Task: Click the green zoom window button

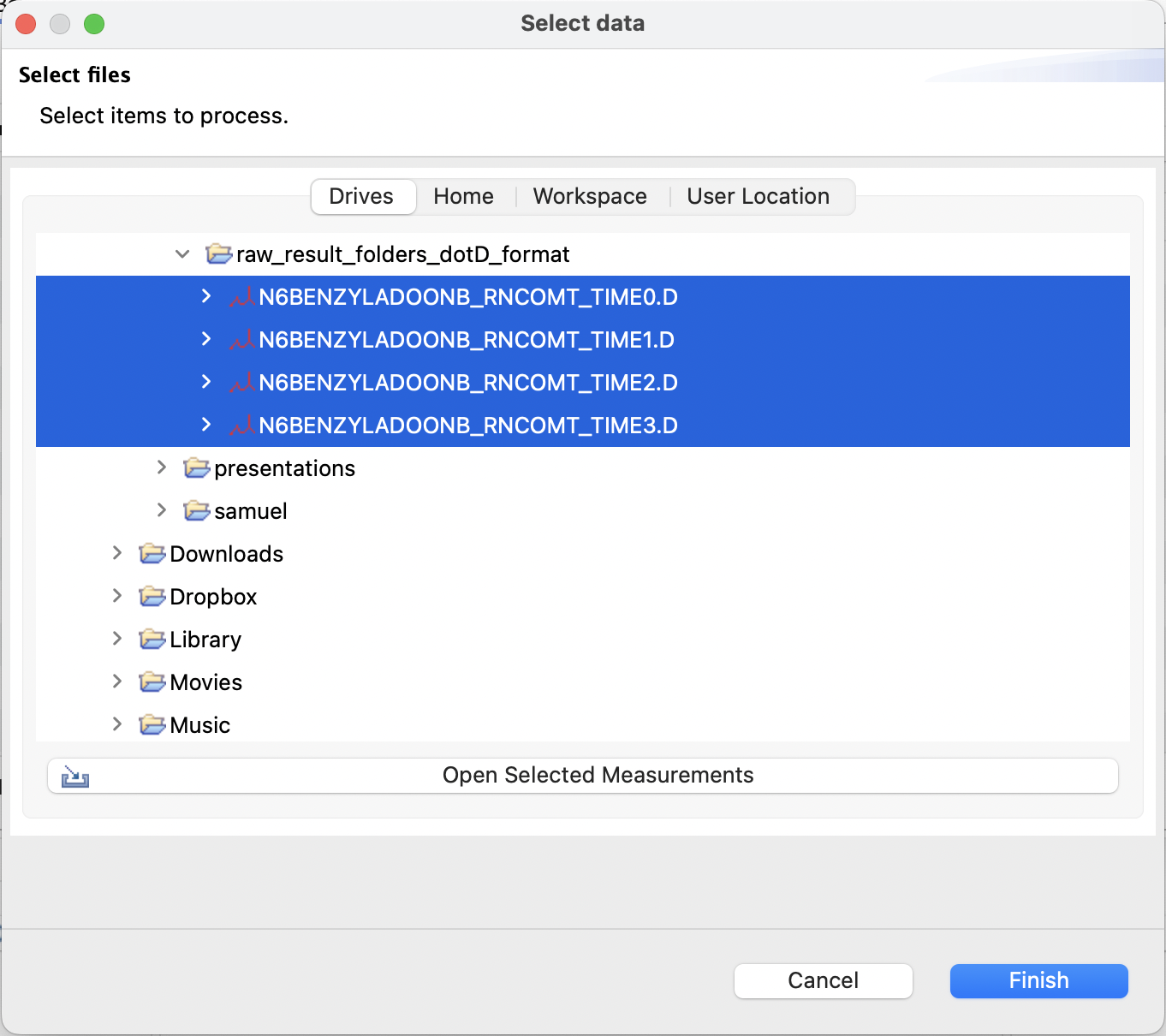Action: pos(94,24)
